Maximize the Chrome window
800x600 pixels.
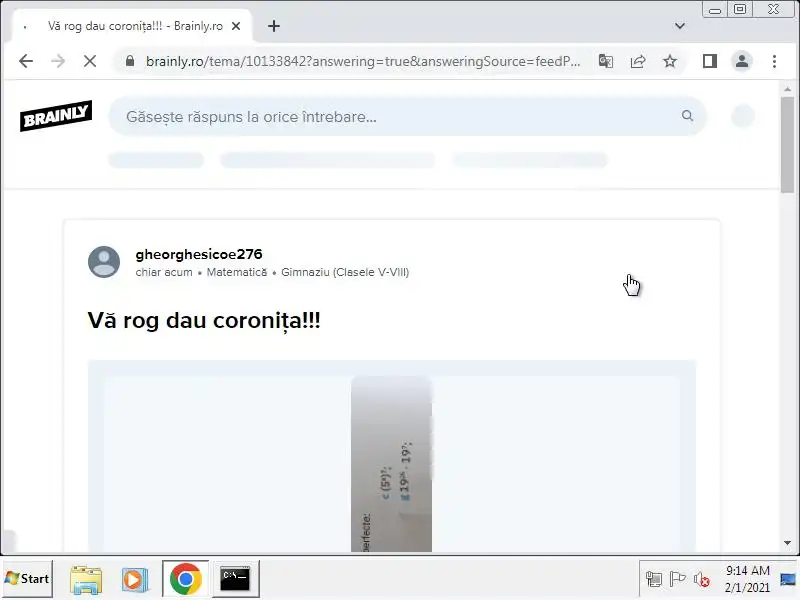coord(740,9)
